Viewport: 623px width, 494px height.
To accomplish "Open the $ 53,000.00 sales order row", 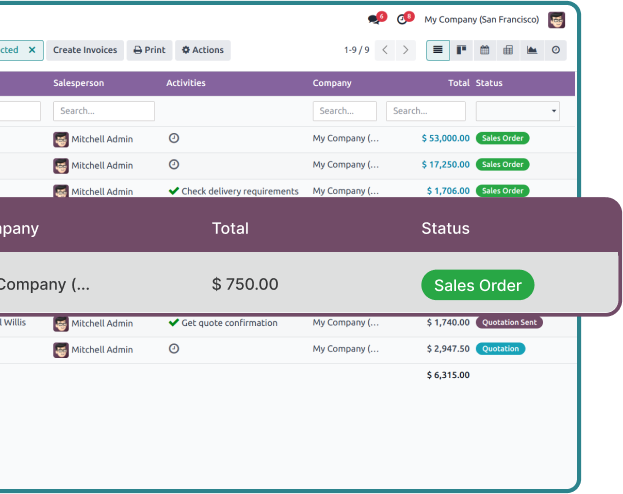I will (445, 138).
